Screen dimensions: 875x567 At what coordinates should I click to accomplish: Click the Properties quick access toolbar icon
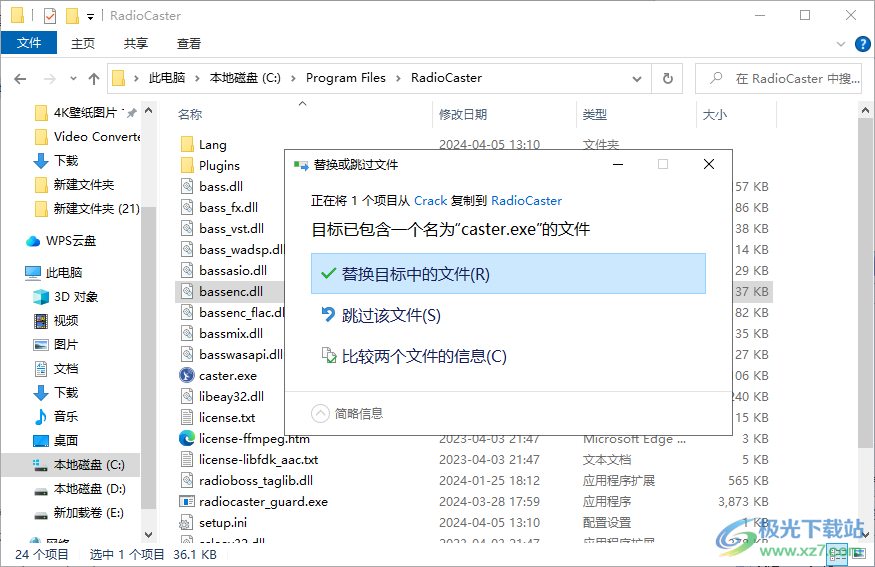point(50,16)
